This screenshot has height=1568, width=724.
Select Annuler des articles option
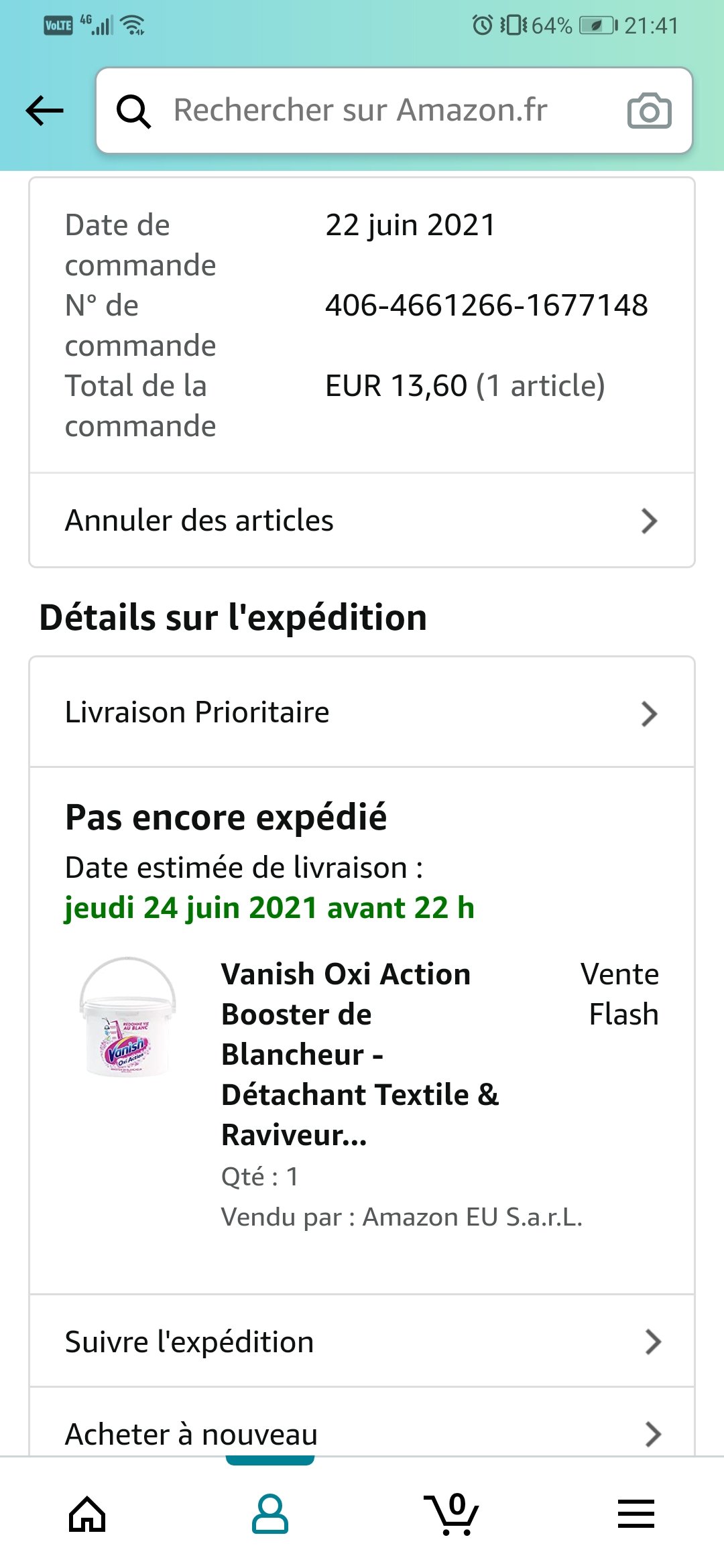[x=362, y=521]
